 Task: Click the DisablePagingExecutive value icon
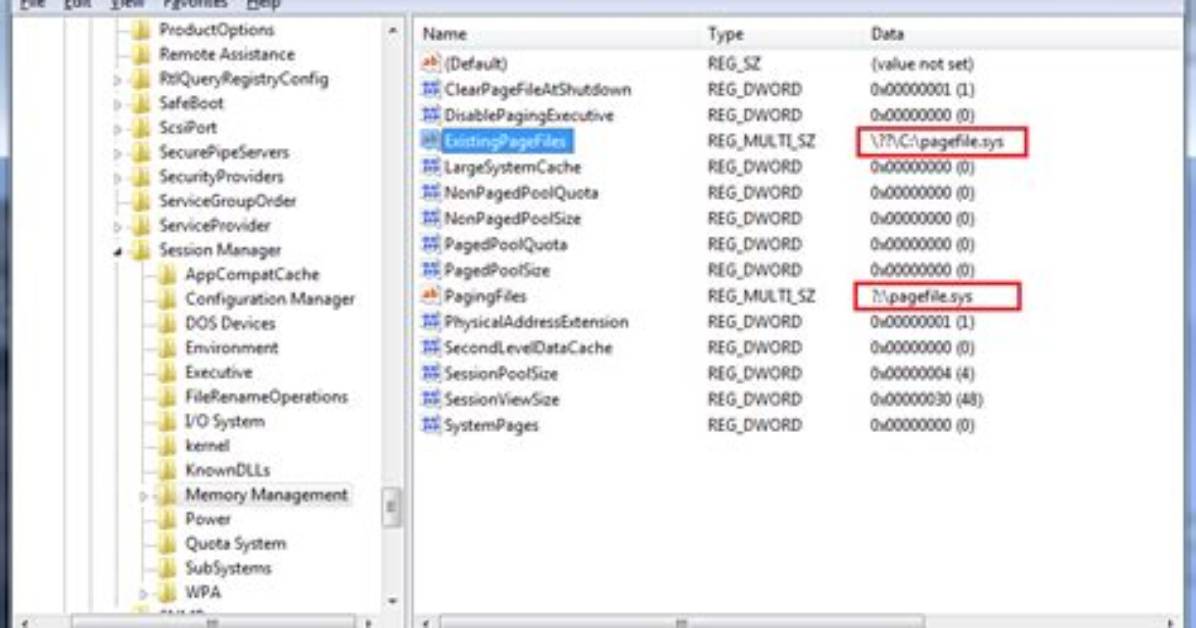tap(431, 115)
